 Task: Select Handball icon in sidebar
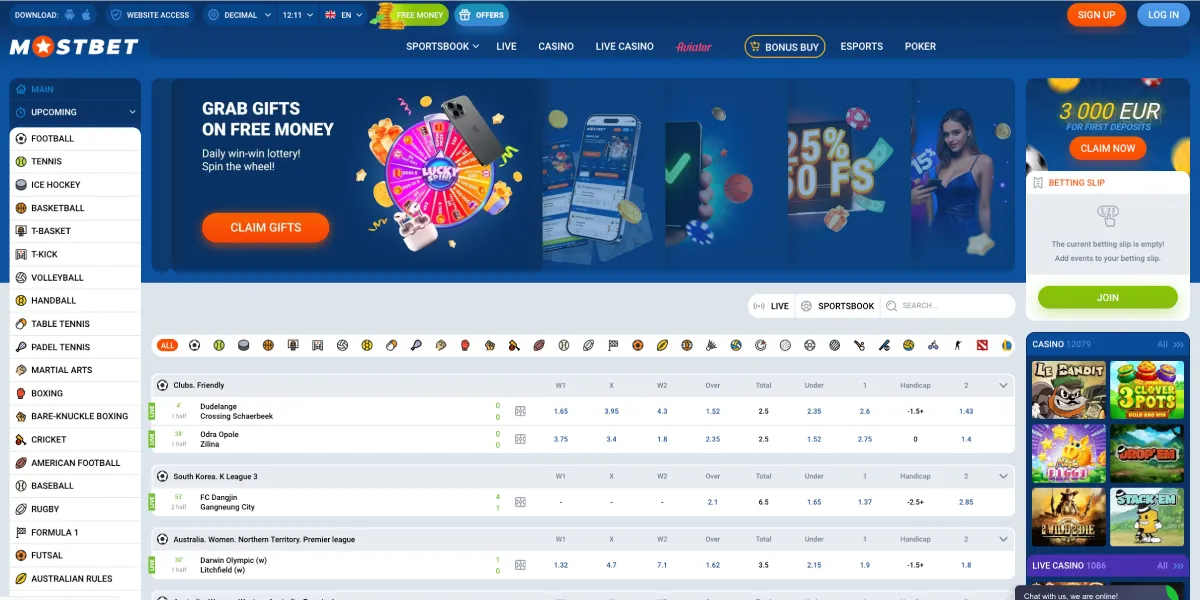coord(21,300)
